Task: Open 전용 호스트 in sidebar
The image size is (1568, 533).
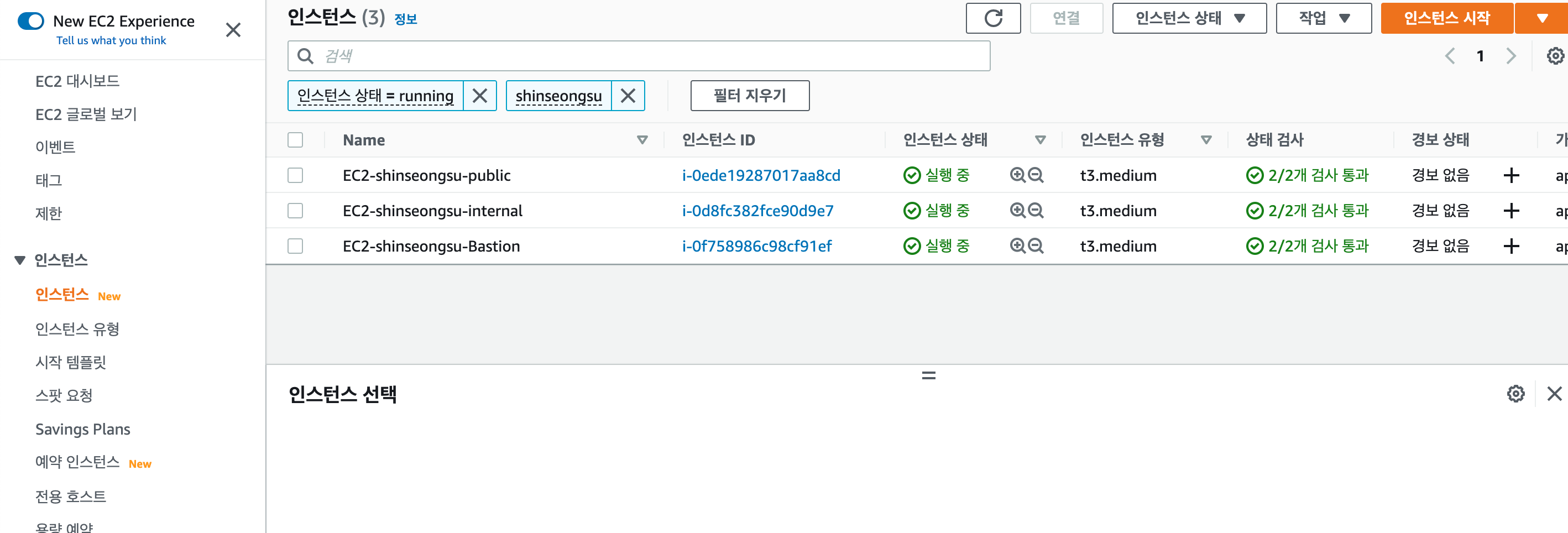Action: point(71,497)
